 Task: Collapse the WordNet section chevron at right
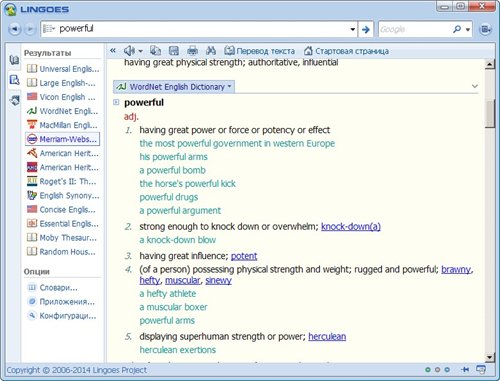(475, 86)
